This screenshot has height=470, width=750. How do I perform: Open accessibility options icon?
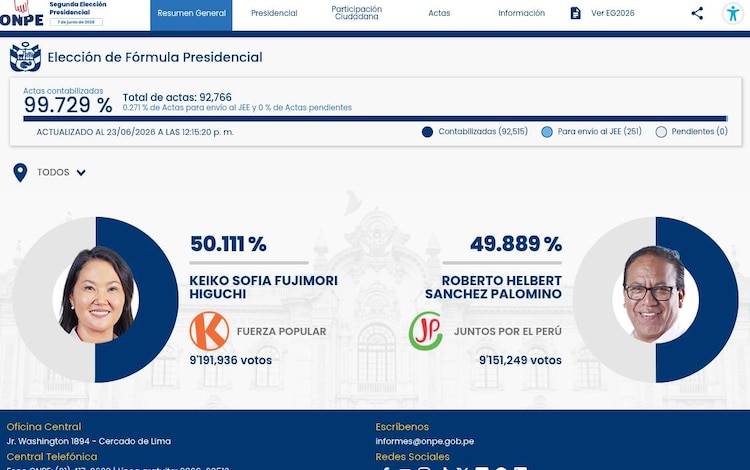coord(732,13)
